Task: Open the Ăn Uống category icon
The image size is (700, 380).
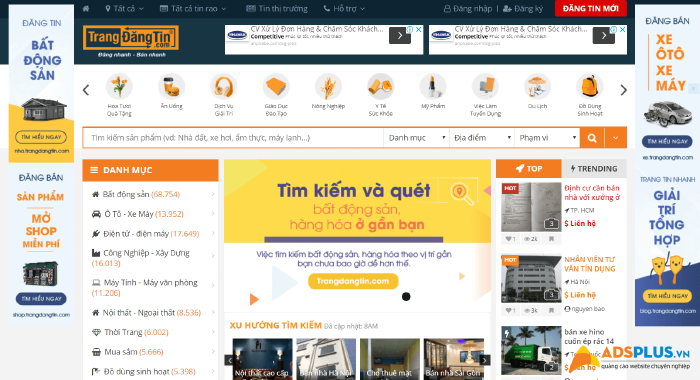Action: [x=171, y=86]
